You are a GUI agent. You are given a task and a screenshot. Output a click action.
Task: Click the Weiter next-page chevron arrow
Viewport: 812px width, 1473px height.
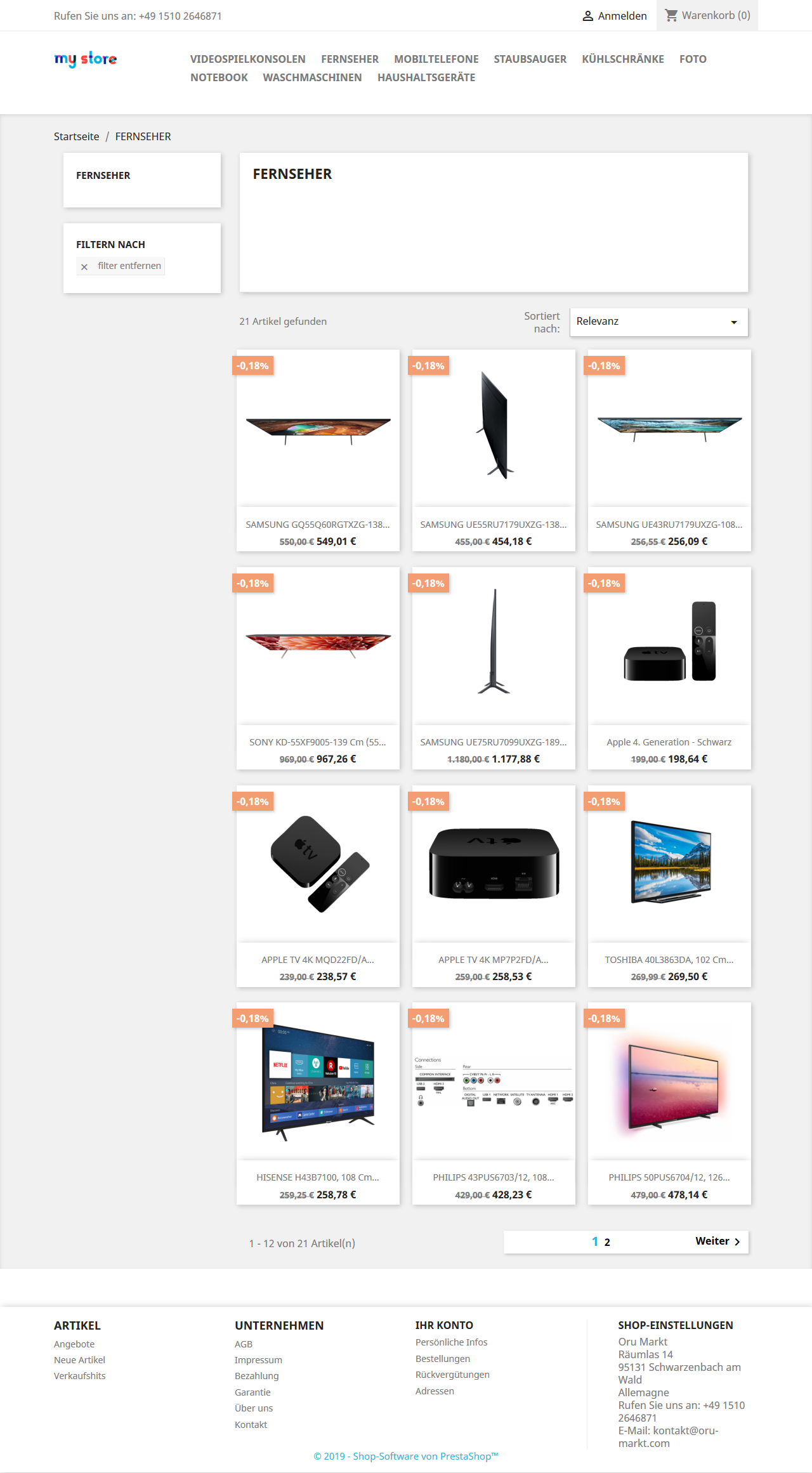click(x=737, y=1241)
